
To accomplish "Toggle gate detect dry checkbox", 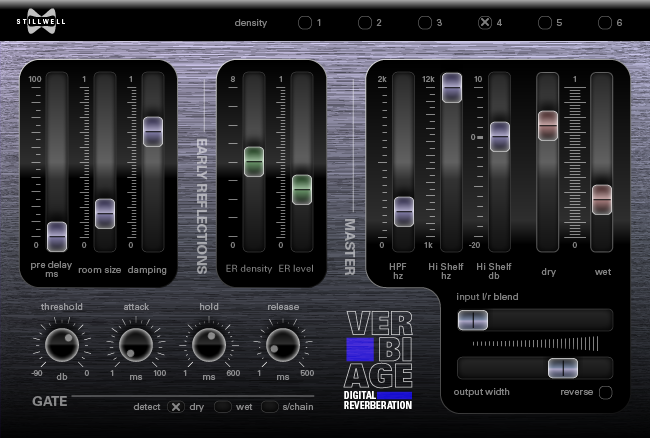I will [176, 407].
